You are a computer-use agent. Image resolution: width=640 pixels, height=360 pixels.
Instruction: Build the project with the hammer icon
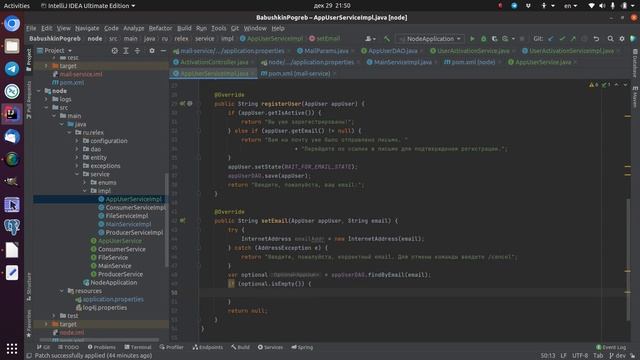click(x=387, y=39)
